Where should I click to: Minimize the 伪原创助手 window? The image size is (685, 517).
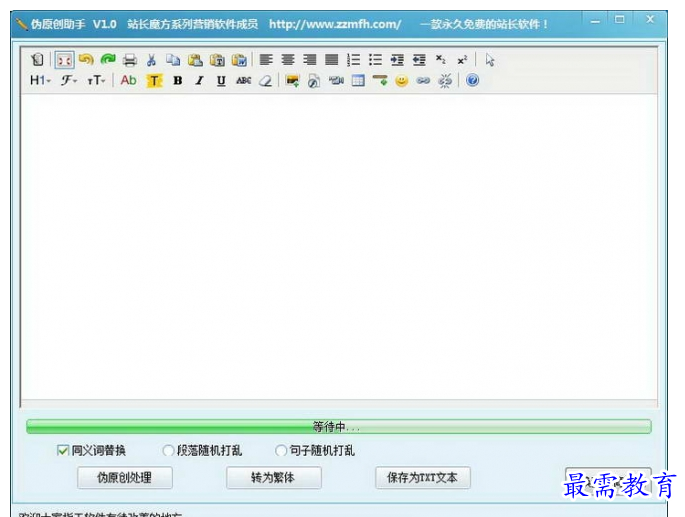pyautogui.click(x=595, y=21)
